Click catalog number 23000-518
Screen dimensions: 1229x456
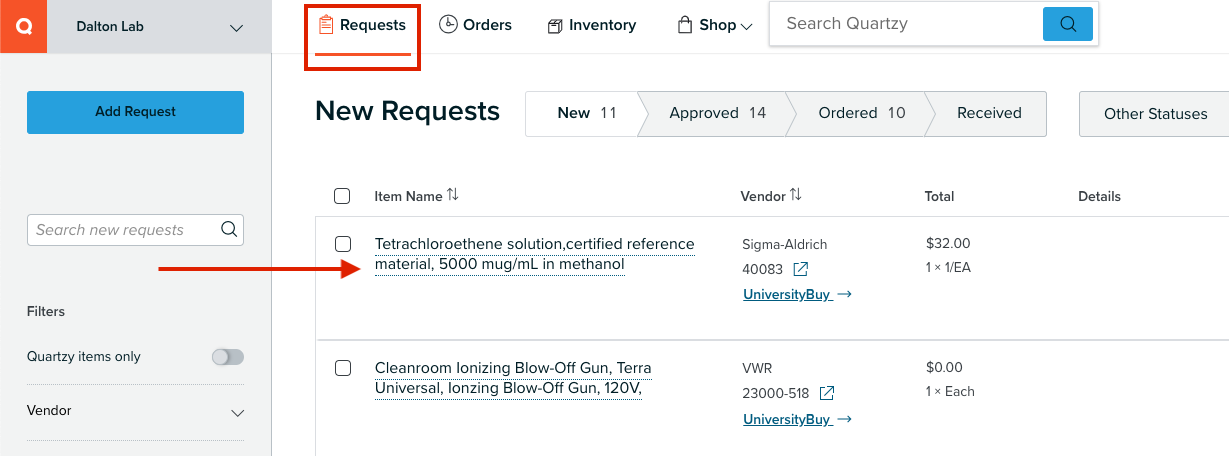[775, 393]
